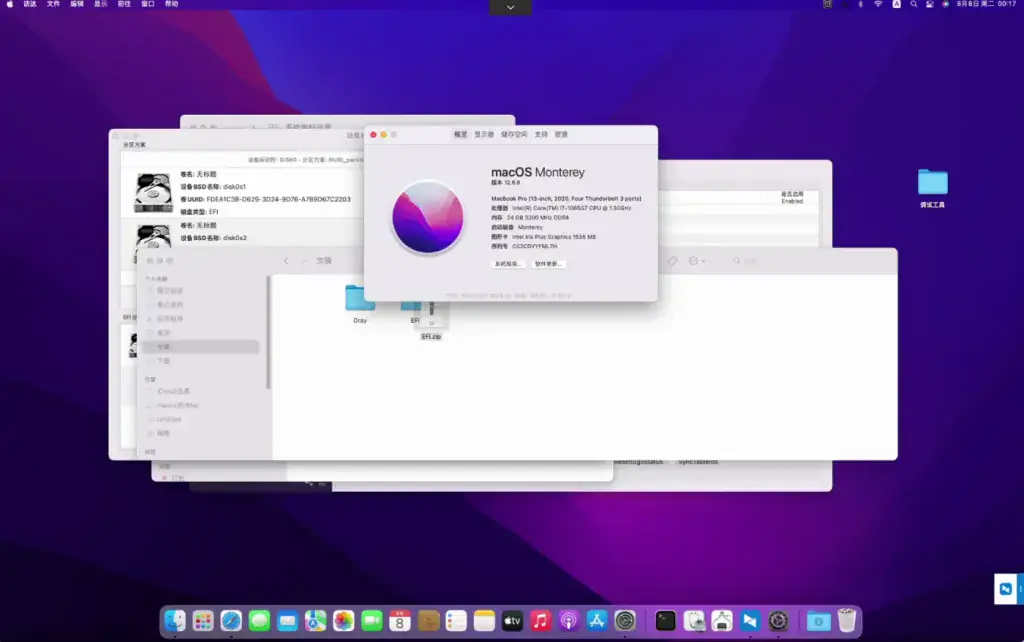Image resolution: width=1024 pixels, height=642 pixels.
Task: Open the 窗口 menu
Action: click(x=148, y=4)
